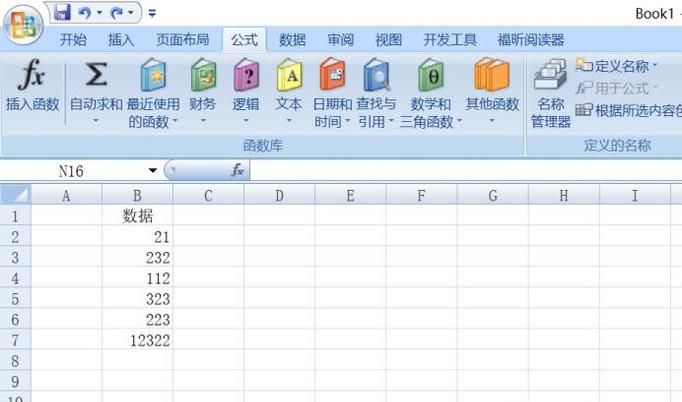Select column F header
This screenshot has height=402, width=682.
[421, 195]
